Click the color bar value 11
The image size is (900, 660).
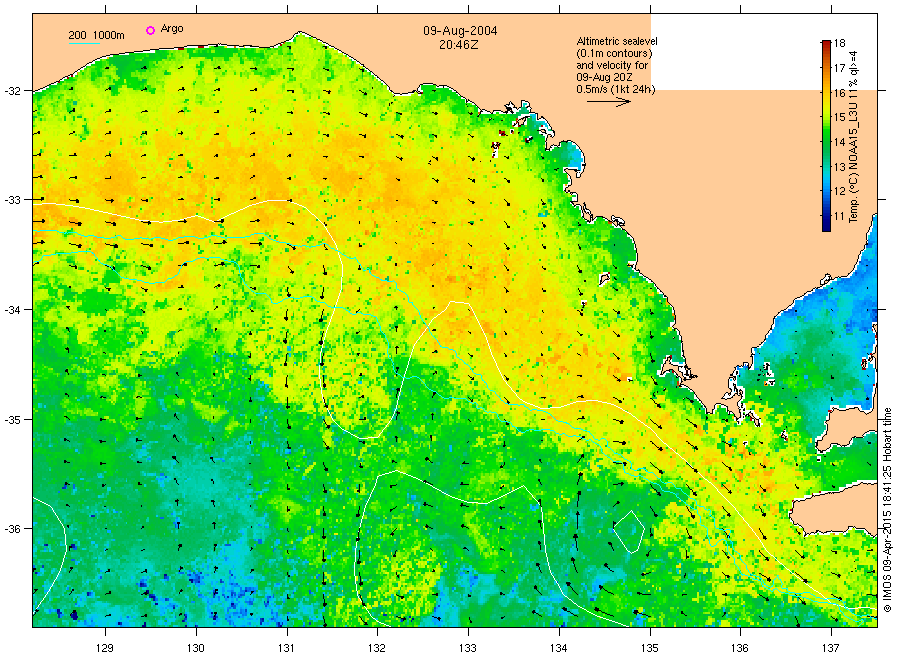point(840,216)
